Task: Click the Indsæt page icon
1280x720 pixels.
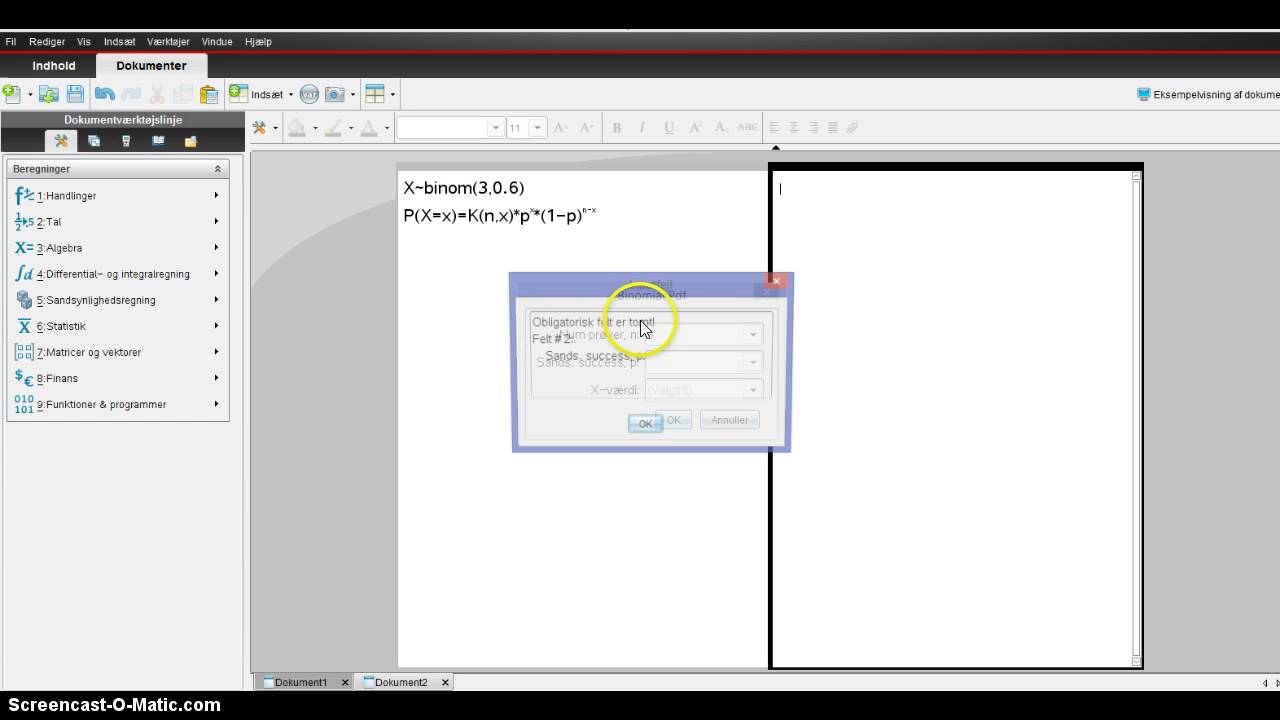Action: point(238,93)
